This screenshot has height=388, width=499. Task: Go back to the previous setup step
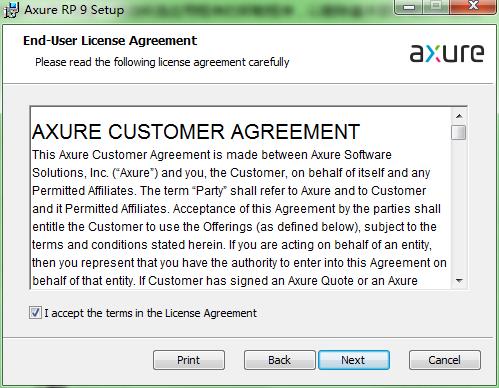pos(279,360)
